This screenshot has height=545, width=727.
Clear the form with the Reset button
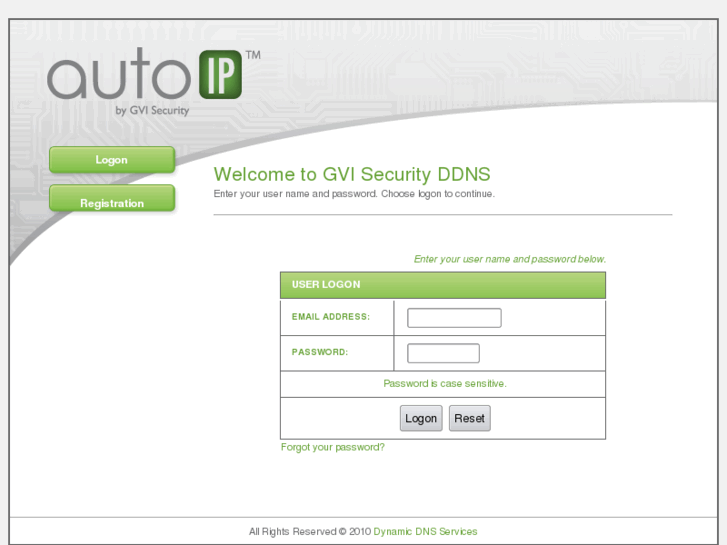click(x=470, y=418)
